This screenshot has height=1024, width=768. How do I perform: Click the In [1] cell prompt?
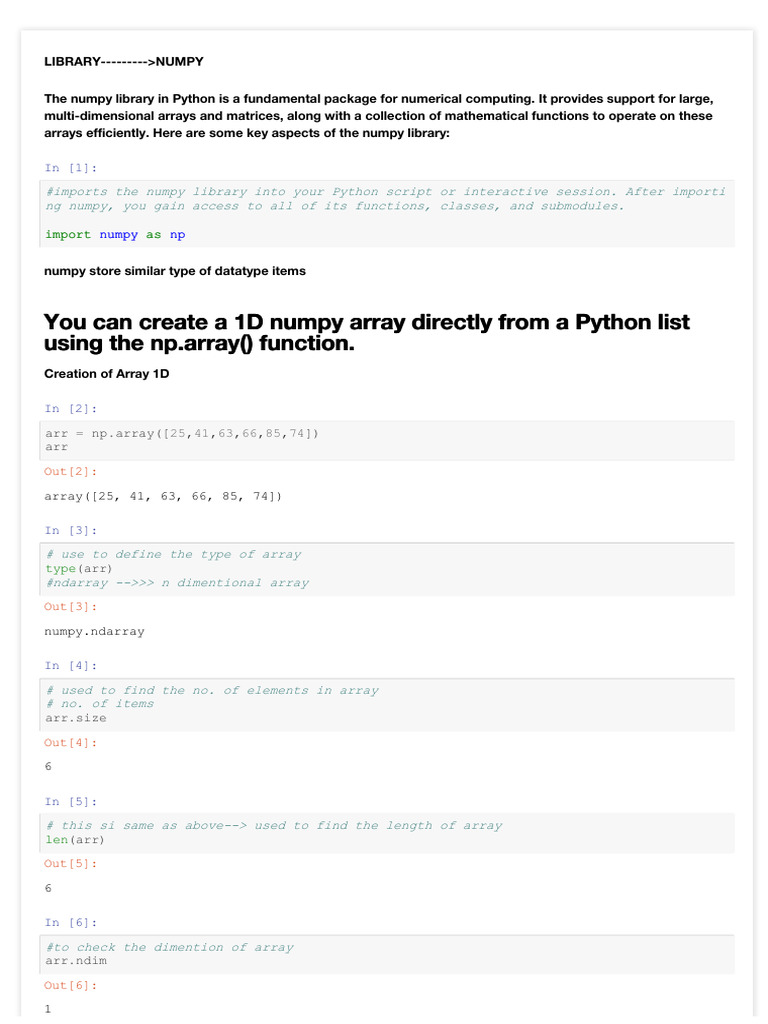[x=71, y=168]
